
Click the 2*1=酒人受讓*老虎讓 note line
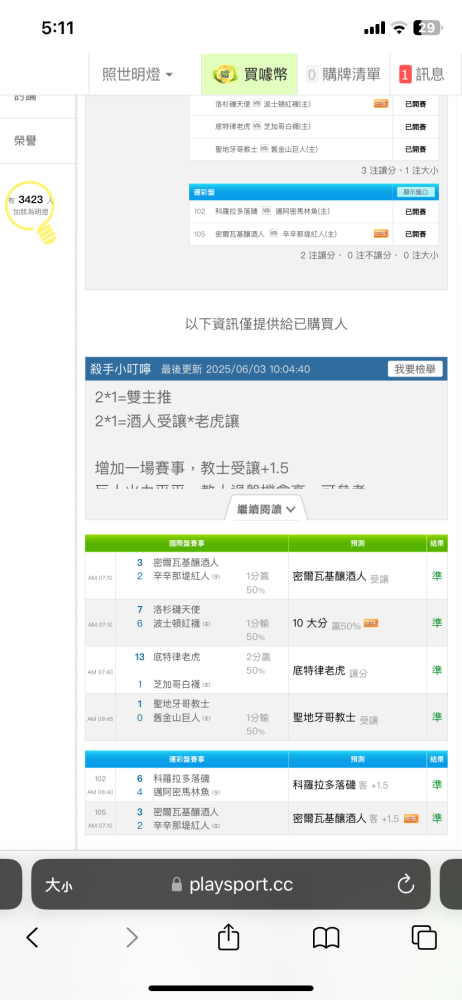167,422
